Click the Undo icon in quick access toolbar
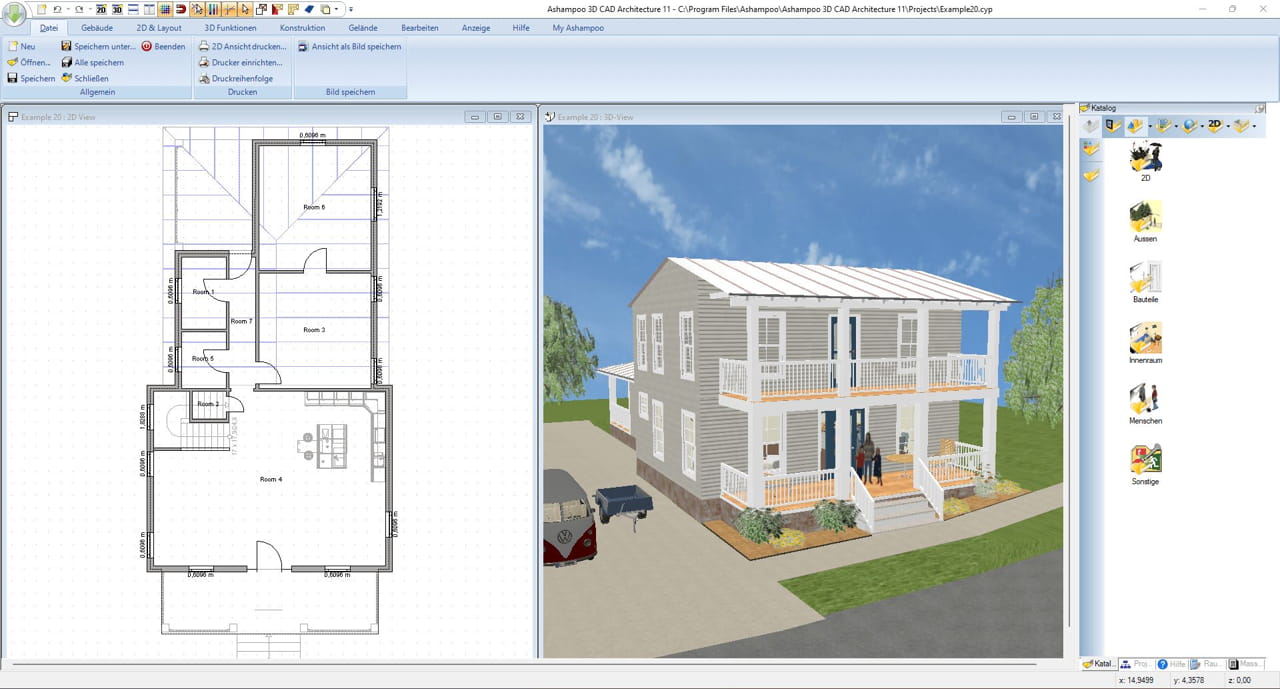The image size is (1280, 689). pos(58,8)
